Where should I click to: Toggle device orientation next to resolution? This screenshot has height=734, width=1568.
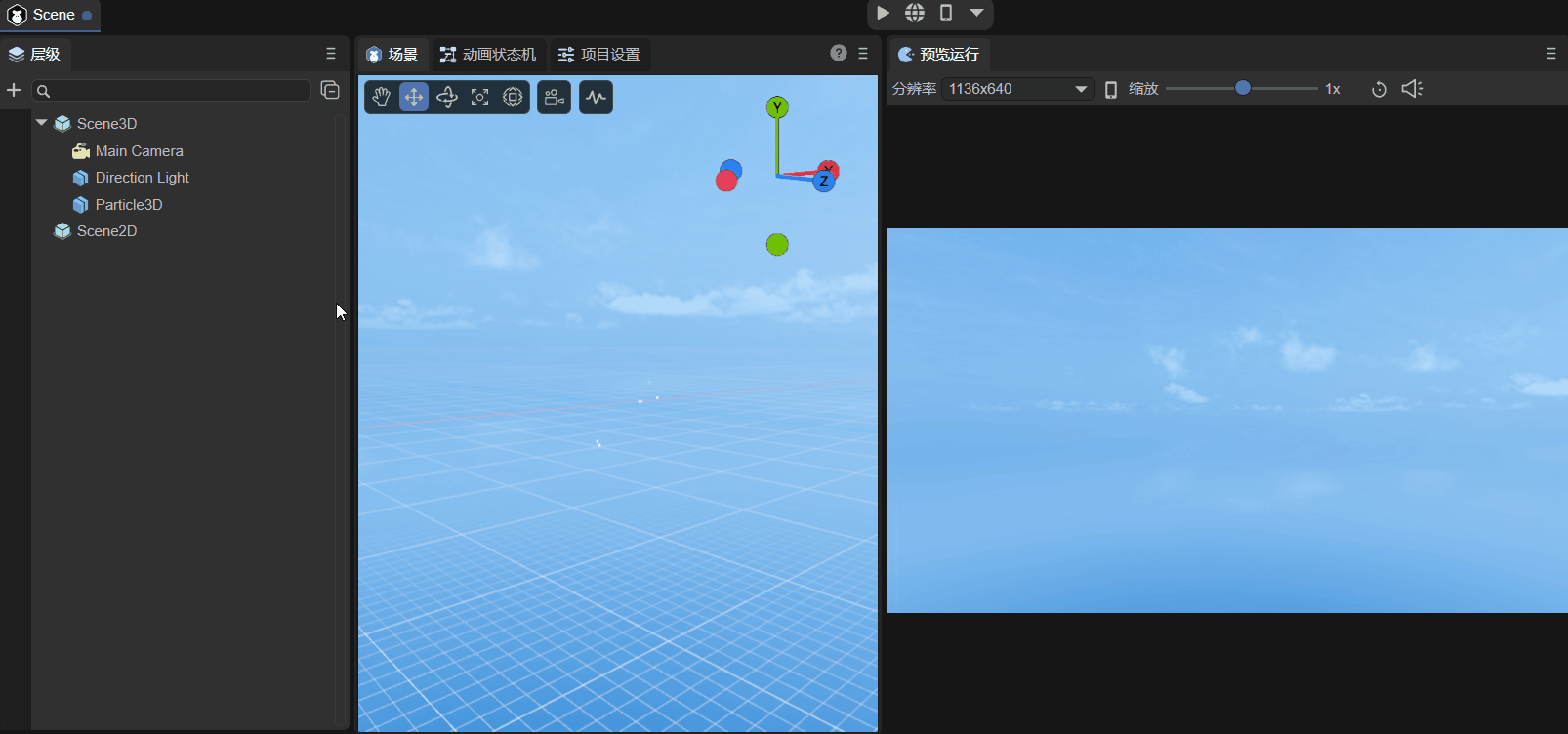point(1111,89)
